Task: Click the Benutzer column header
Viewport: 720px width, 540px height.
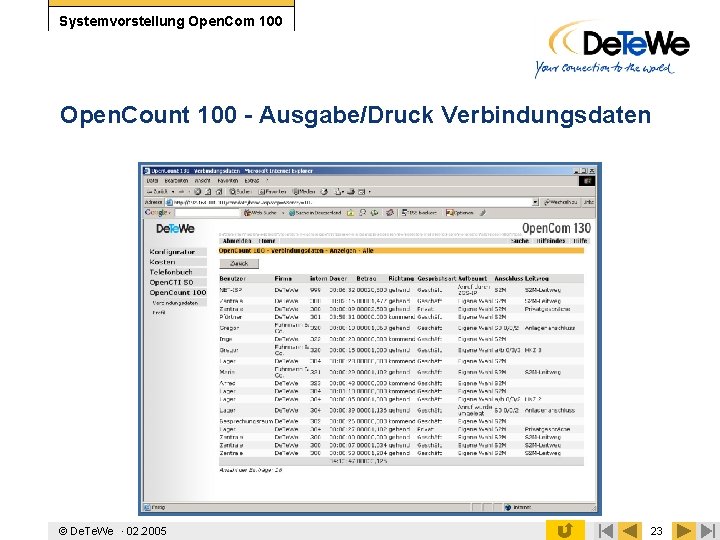Action: point(232,279)
